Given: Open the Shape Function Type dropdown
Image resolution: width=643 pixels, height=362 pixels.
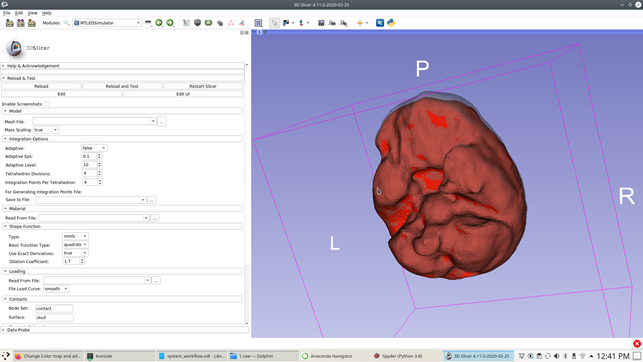Looking at the screenshot, I should point(75,236).
